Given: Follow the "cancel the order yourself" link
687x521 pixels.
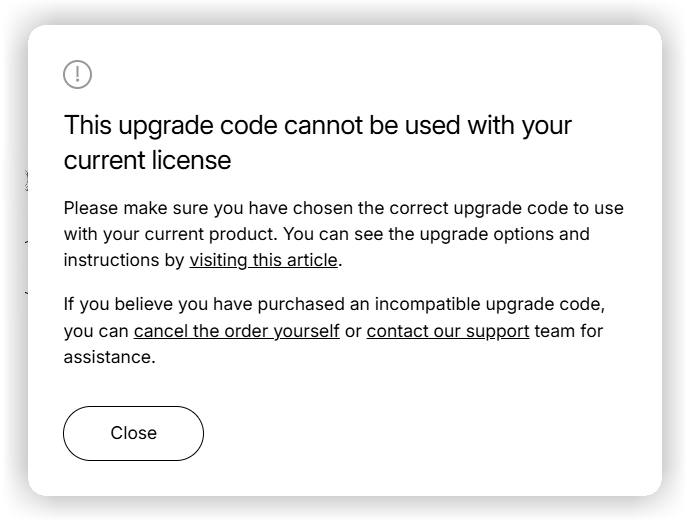Looking at the screenshot, I should click(x=236, y=331).
